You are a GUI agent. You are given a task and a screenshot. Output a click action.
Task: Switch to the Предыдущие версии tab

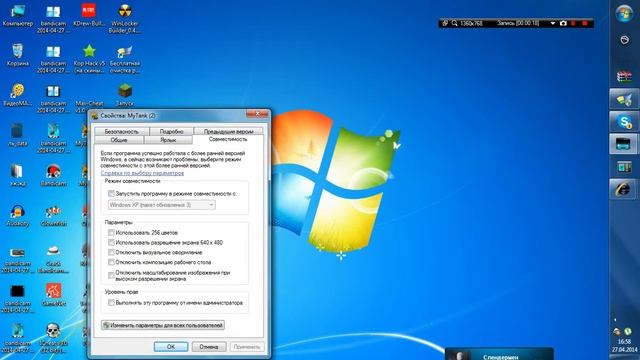pyautogui.click(x=229, y=131)
